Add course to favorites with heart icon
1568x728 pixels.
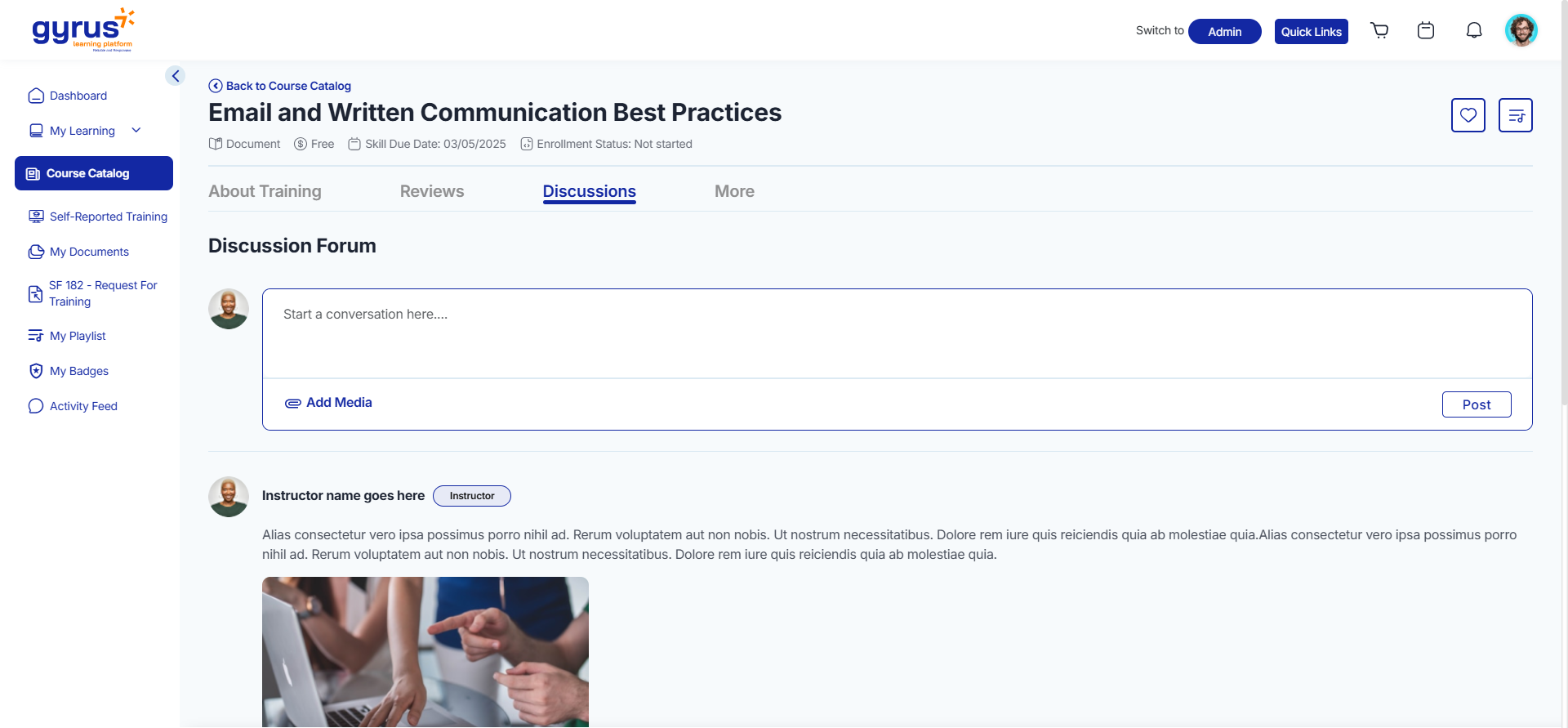[1468, 115]
